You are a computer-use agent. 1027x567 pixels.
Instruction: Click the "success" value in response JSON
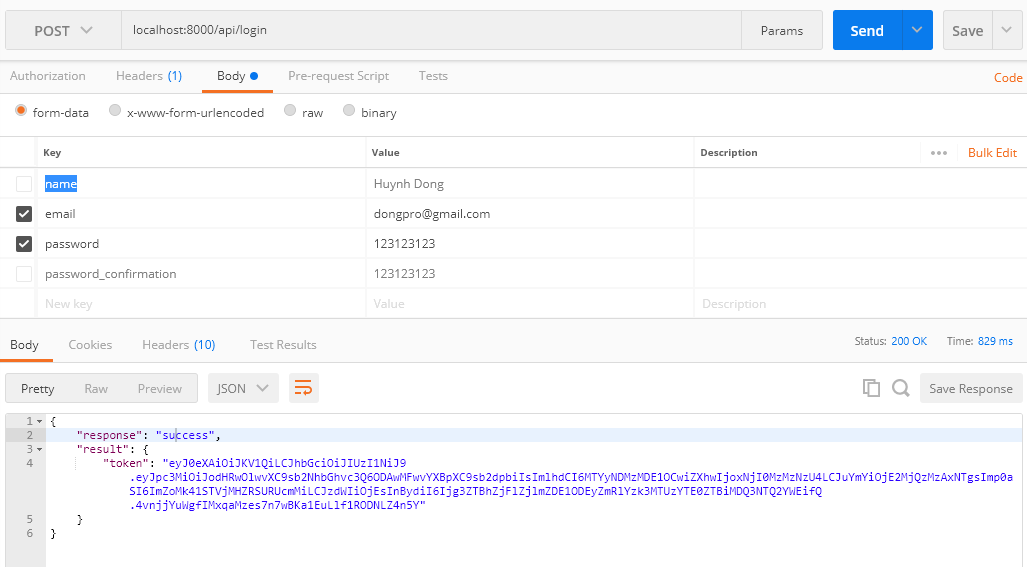point(185,435)
